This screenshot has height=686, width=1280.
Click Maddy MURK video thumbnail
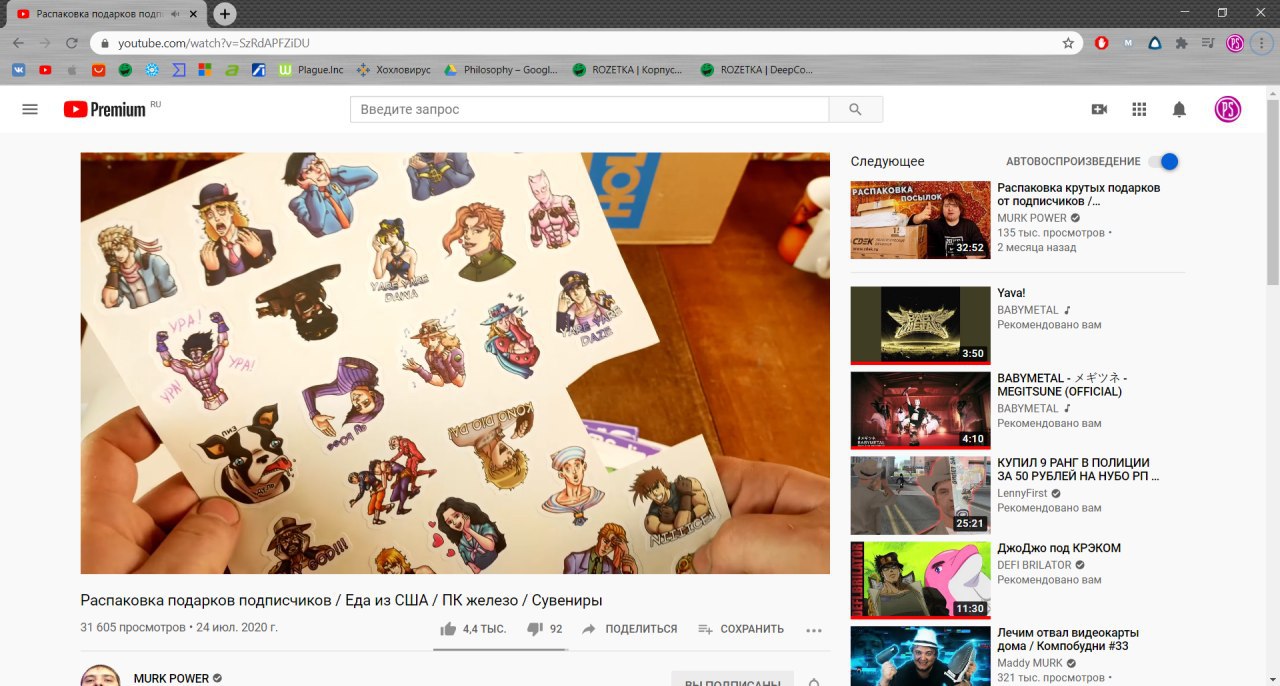(x=920, y=656)
